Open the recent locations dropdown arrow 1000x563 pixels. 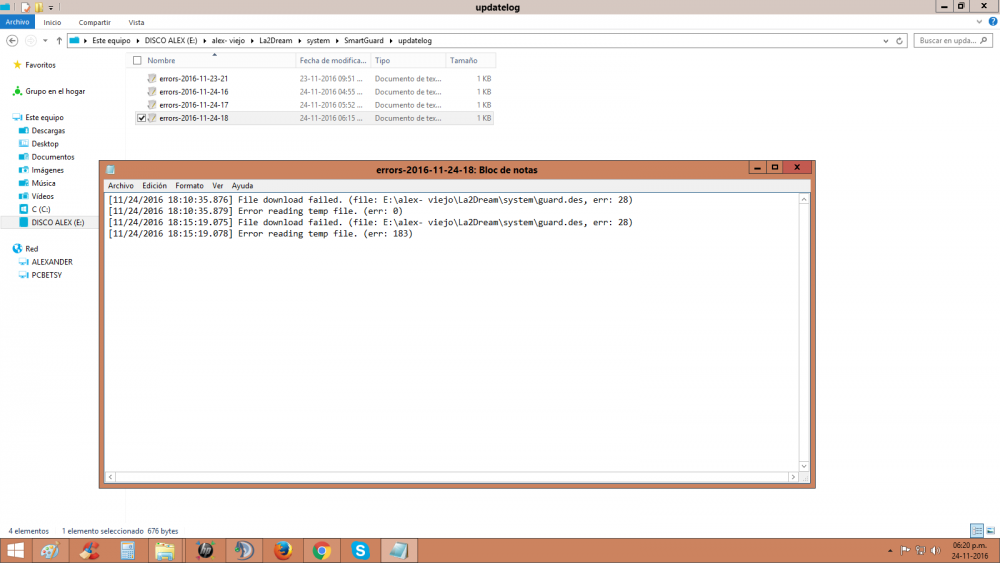[46, 41]
